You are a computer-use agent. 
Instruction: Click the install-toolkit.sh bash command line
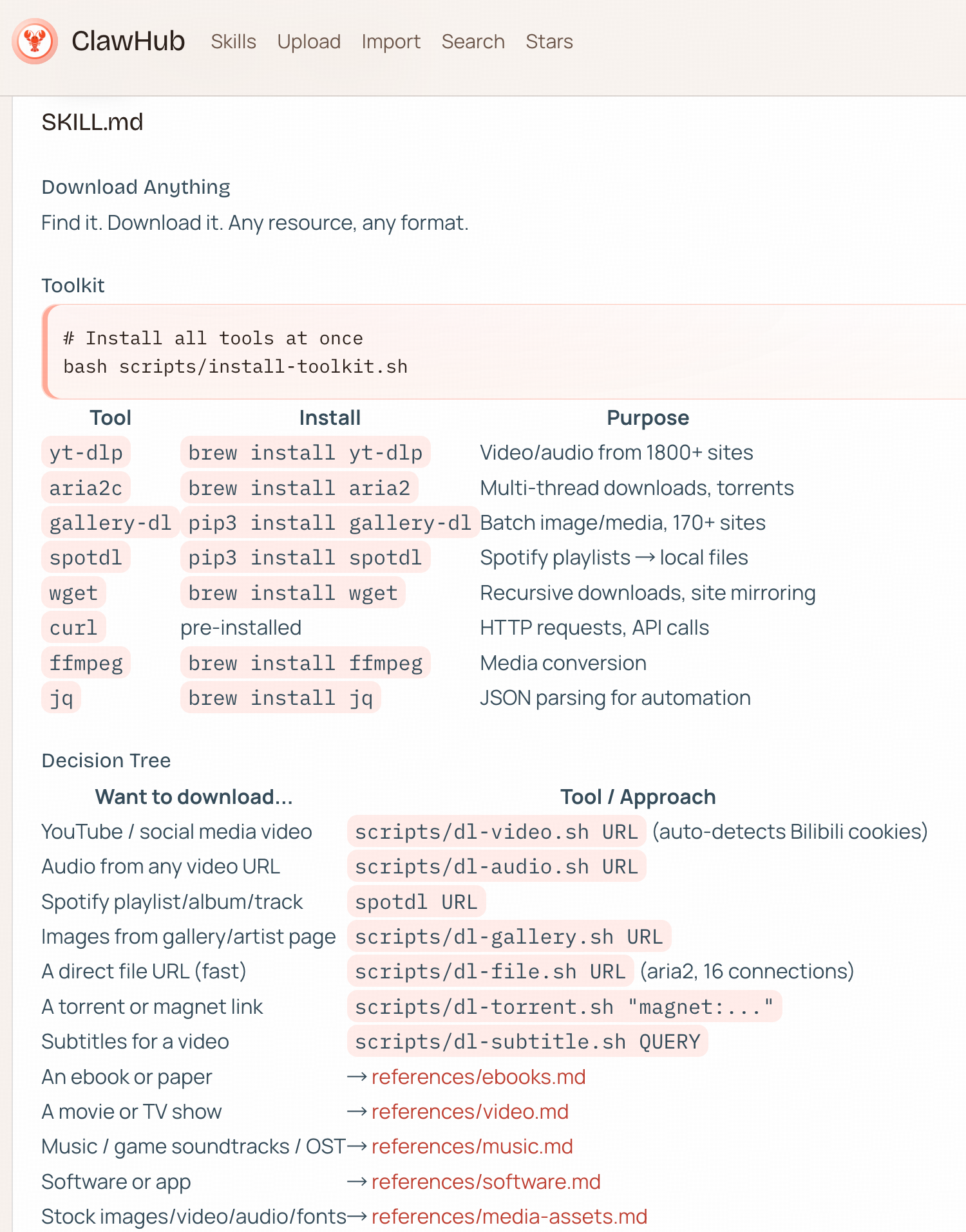coord(235,367)
